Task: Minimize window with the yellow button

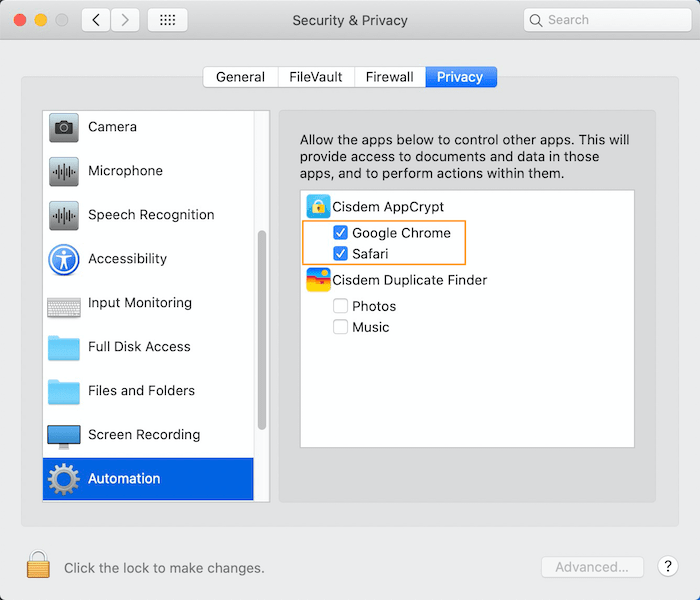Action: (x=41, y=20)
